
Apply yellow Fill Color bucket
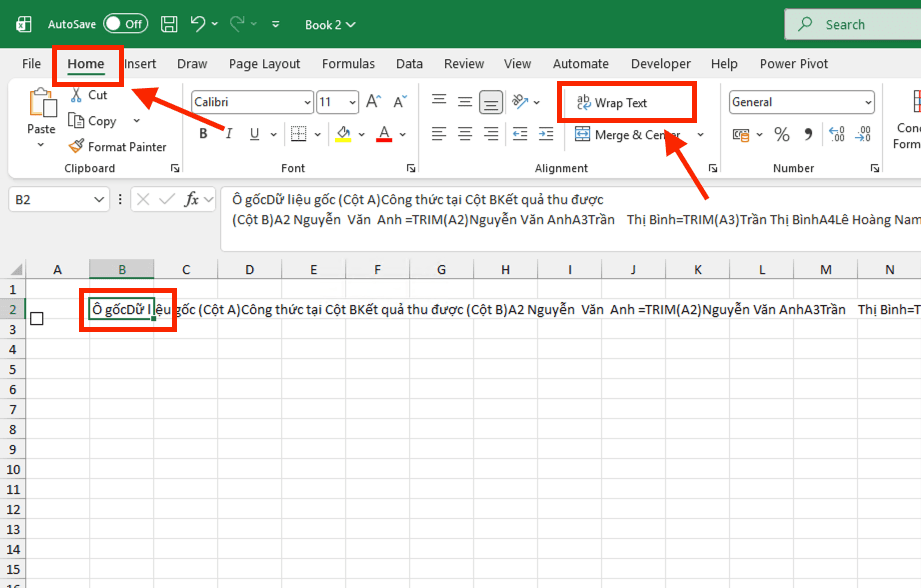pos(344,134)
